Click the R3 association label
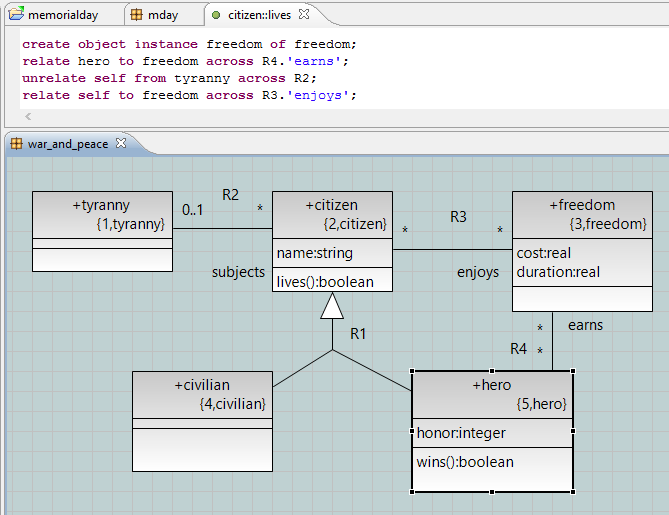This screenshot has height=515, width=669. [x=458, y=216]
